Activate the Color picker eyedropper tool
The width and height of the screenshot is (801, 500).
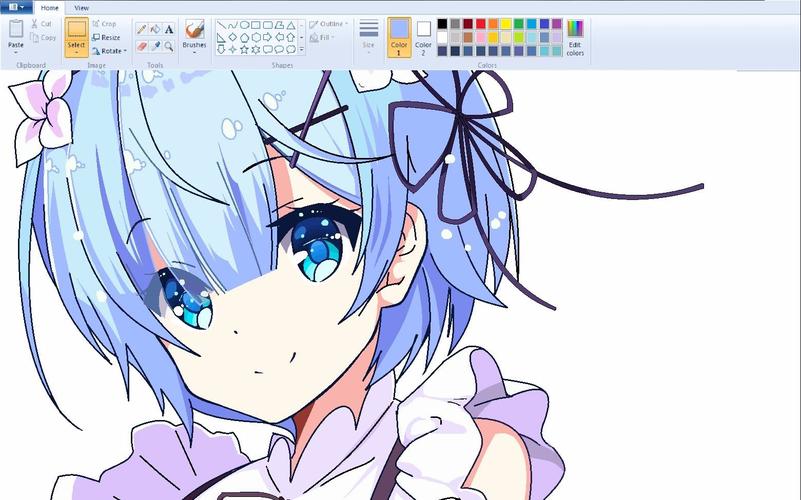[155, 46]
